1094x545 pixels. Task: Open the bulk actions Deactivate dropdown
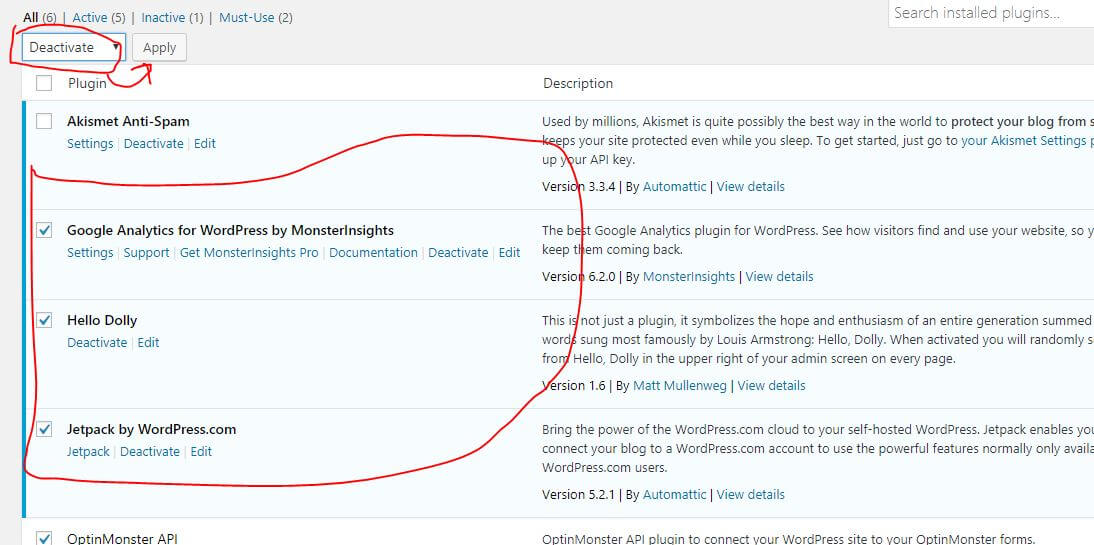pyautogui.click(x=73, y=47)
